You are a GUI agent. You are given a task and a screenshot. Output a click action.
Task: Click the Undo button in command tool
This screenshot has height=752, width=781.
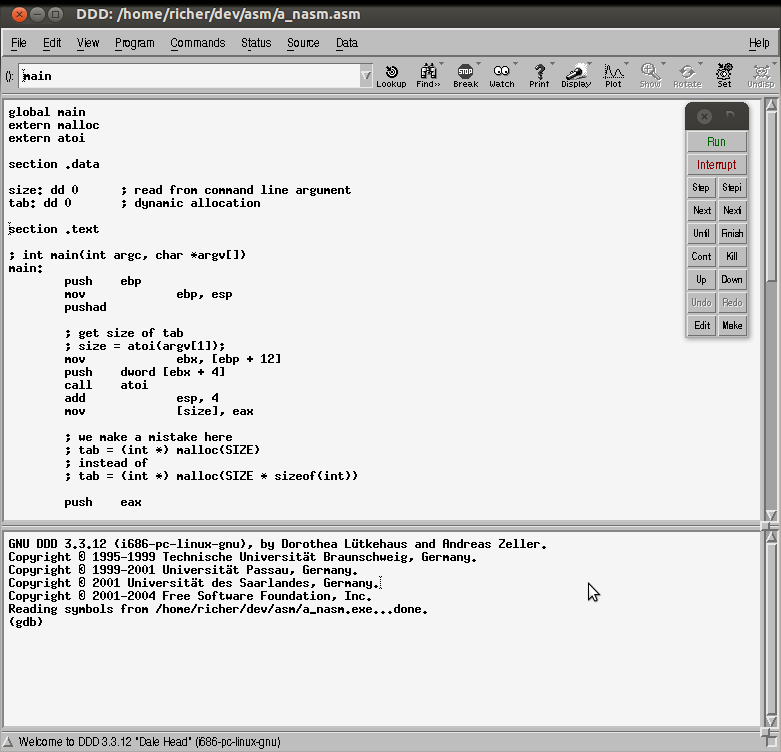click(x=701, y=302)
